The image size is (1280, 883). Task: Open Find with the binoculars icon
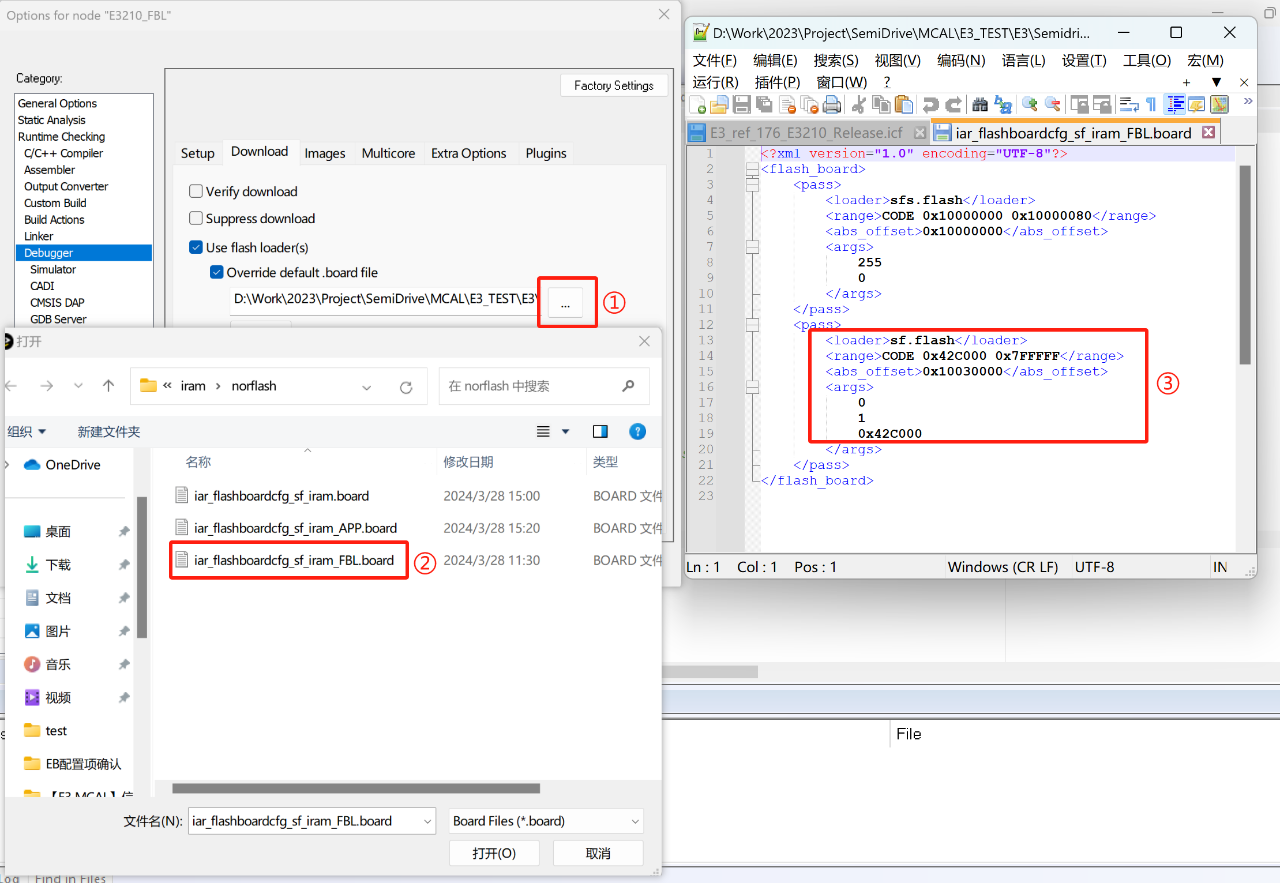pos(980,105)
